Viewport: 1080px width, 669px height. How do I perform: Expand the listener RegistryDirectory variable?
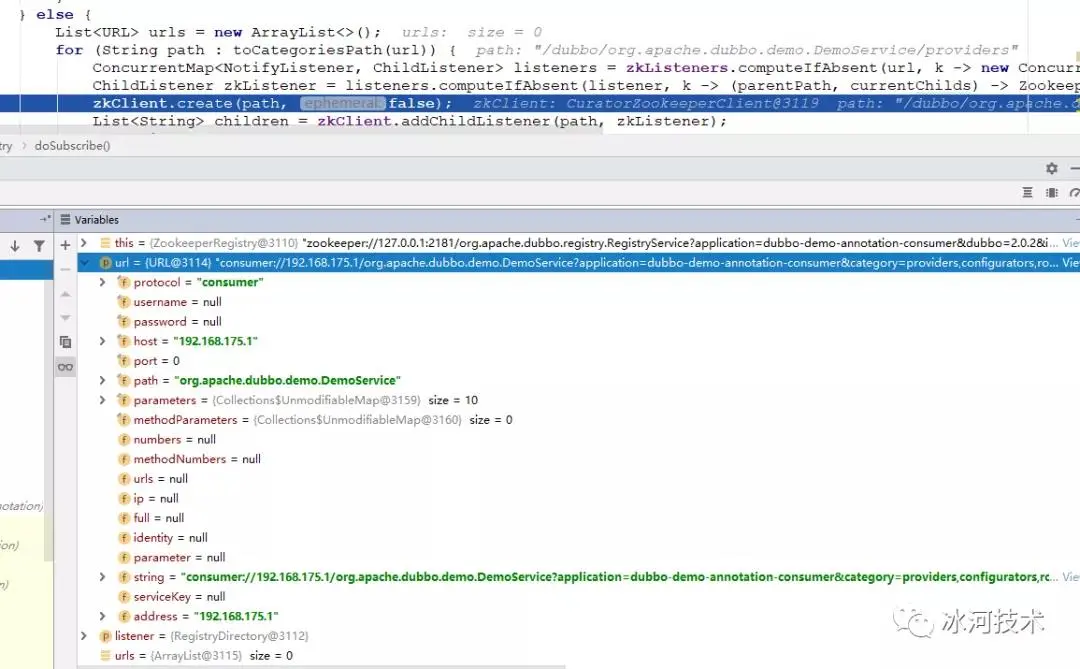[x=84, y=635]
